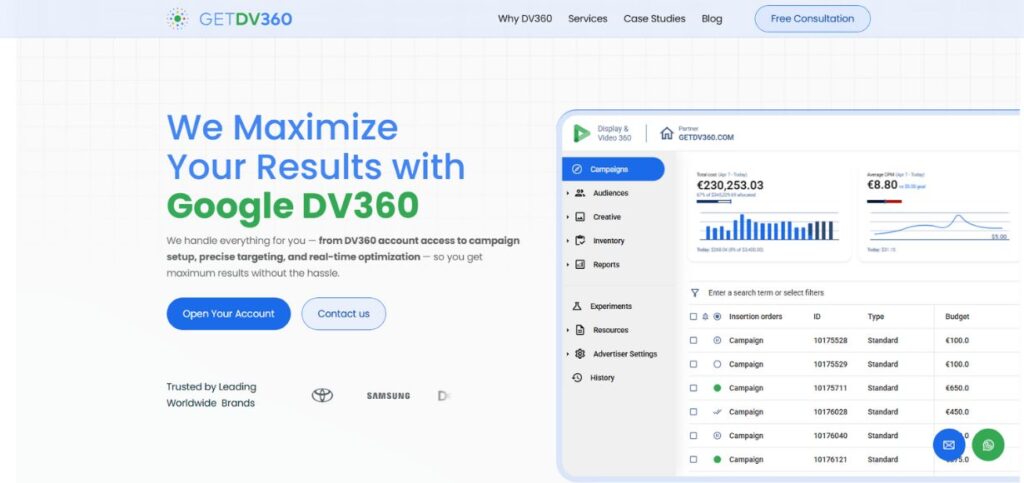Click the Advertiser Settings gear icon
Viewport: 1024px width, 483px height.
(x=580, y=354)
